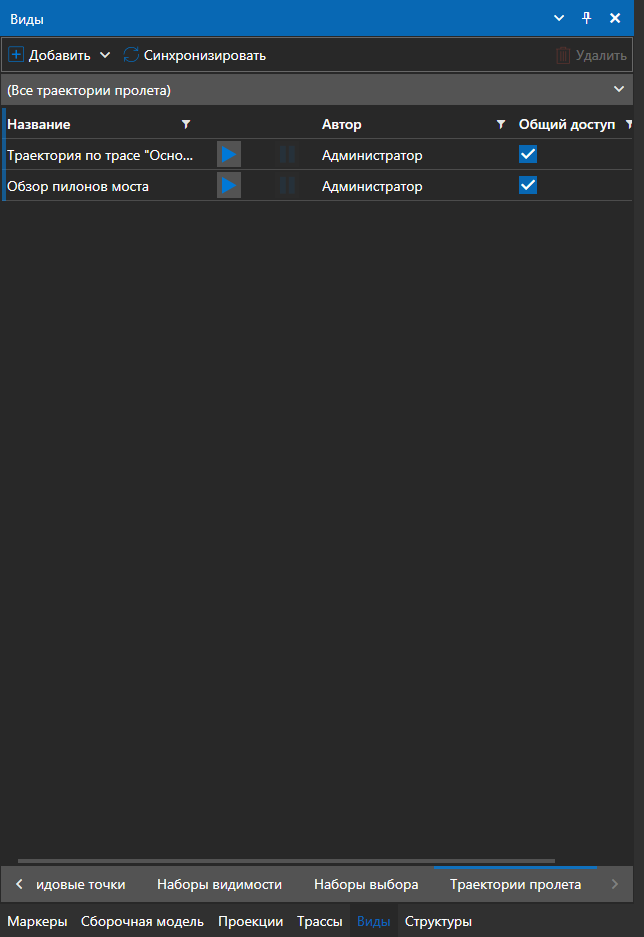Uncheck shared access for "Обзор пилонов моста"
This screenshot has height=937, width=644.
(x=528, y=185)
